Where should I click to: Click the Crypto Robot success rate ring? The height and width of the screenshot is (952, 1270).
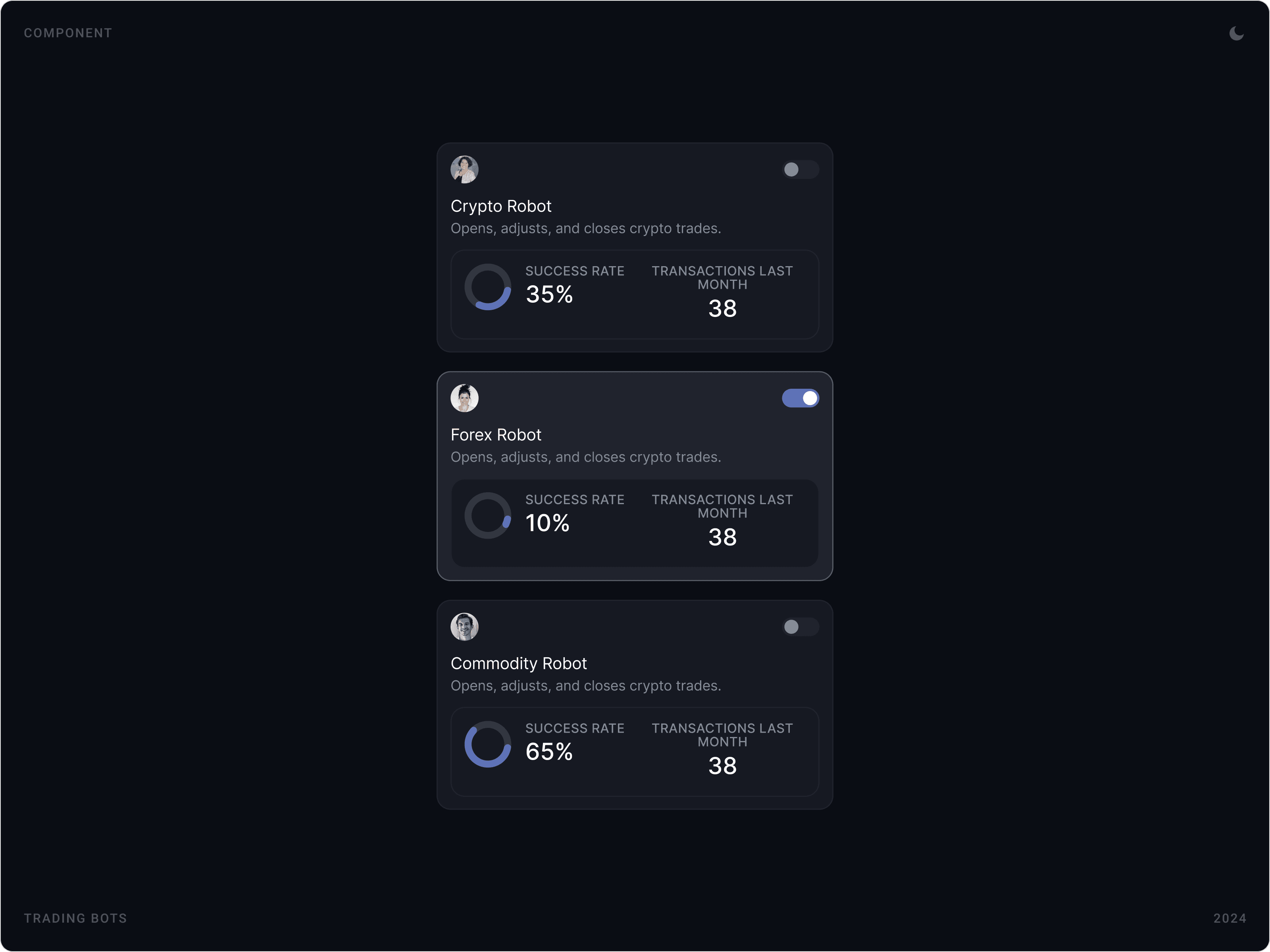point(488,287)
